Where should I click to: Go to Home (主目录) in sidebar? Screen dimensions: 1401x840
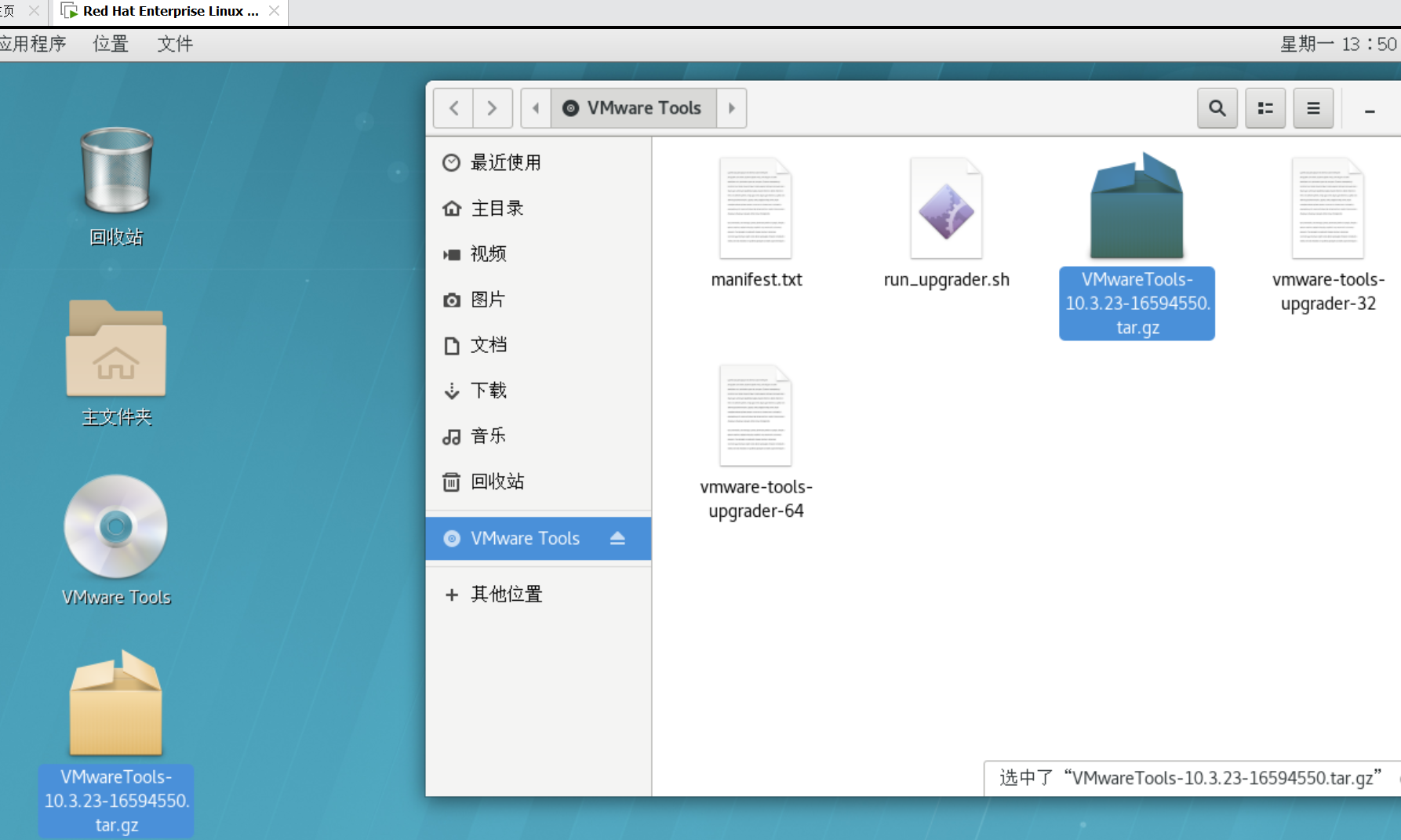pos(538,208)
